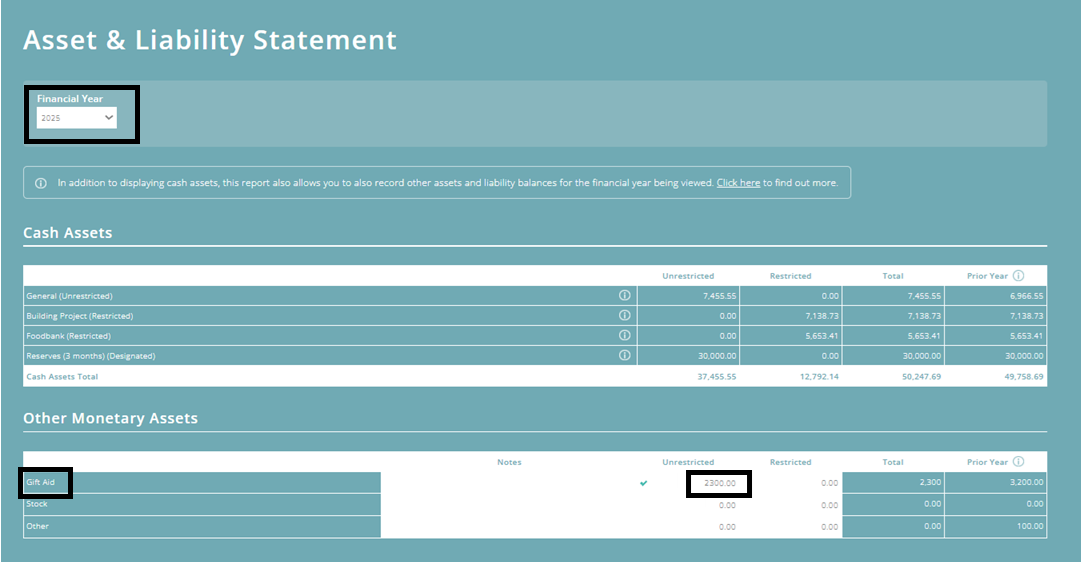Click prior year total 49,758.69
The width and height of the screenshot is (1081, 562).
[x=1024, y=377]
